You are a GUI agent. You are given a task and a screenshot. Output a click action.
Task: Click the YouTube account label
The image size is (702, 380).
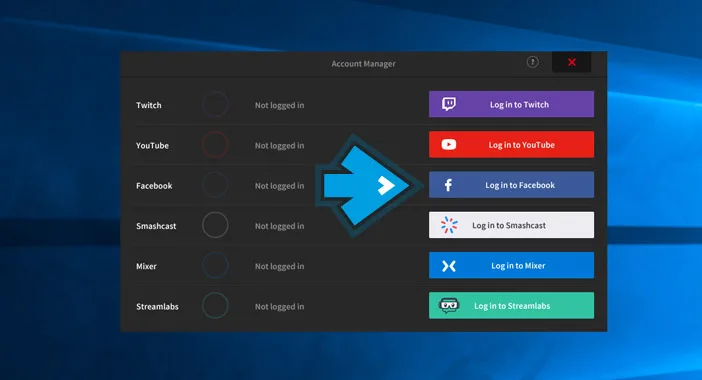152,145
